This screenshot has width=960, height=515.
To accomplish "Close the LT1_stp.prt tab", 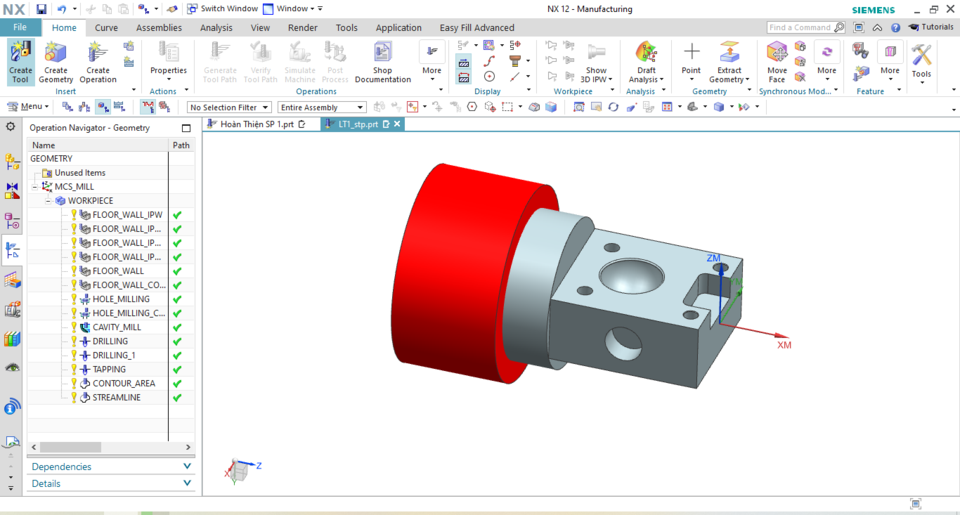I will 397,124.
